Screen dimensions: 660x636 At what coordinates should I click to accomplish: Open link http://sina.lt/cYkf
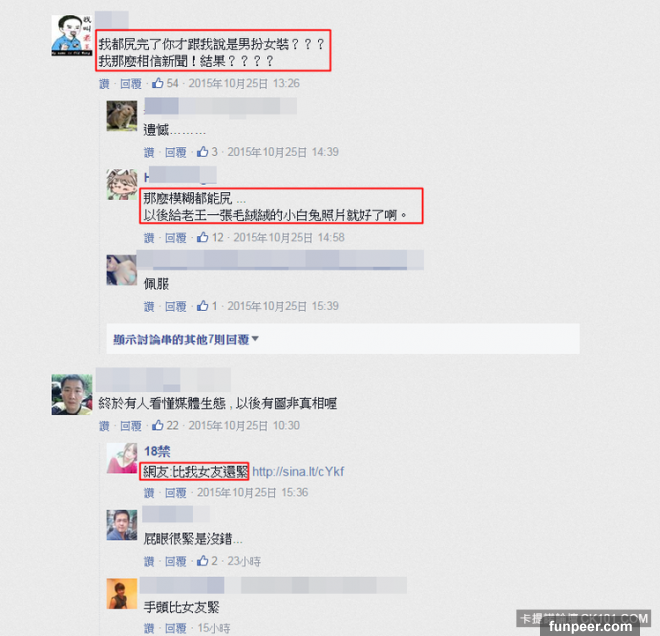(x=298, y=471)
